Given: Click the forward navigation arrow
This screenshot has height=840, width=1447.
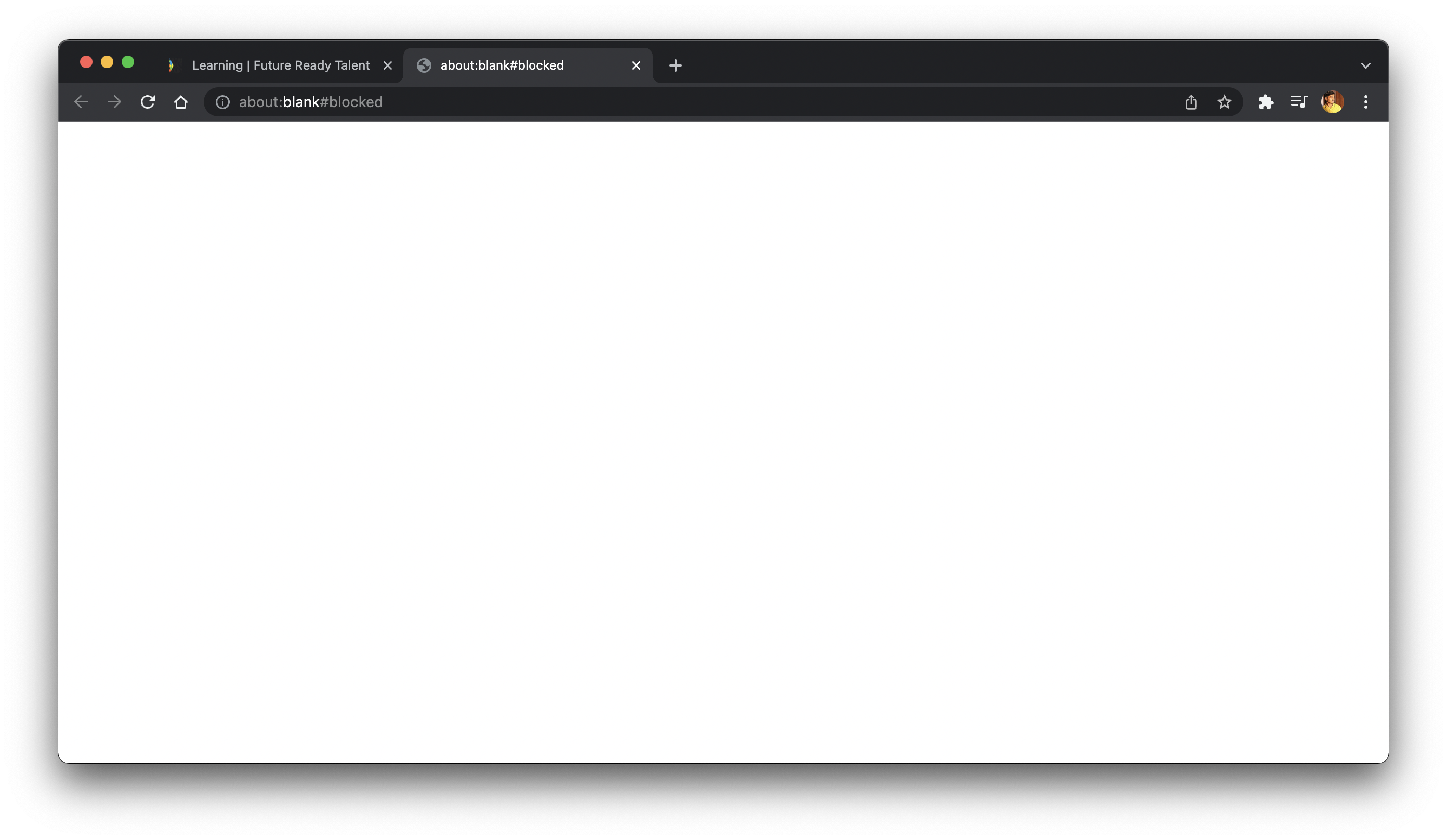Looking at the screenshot, I should pos(114,102).
